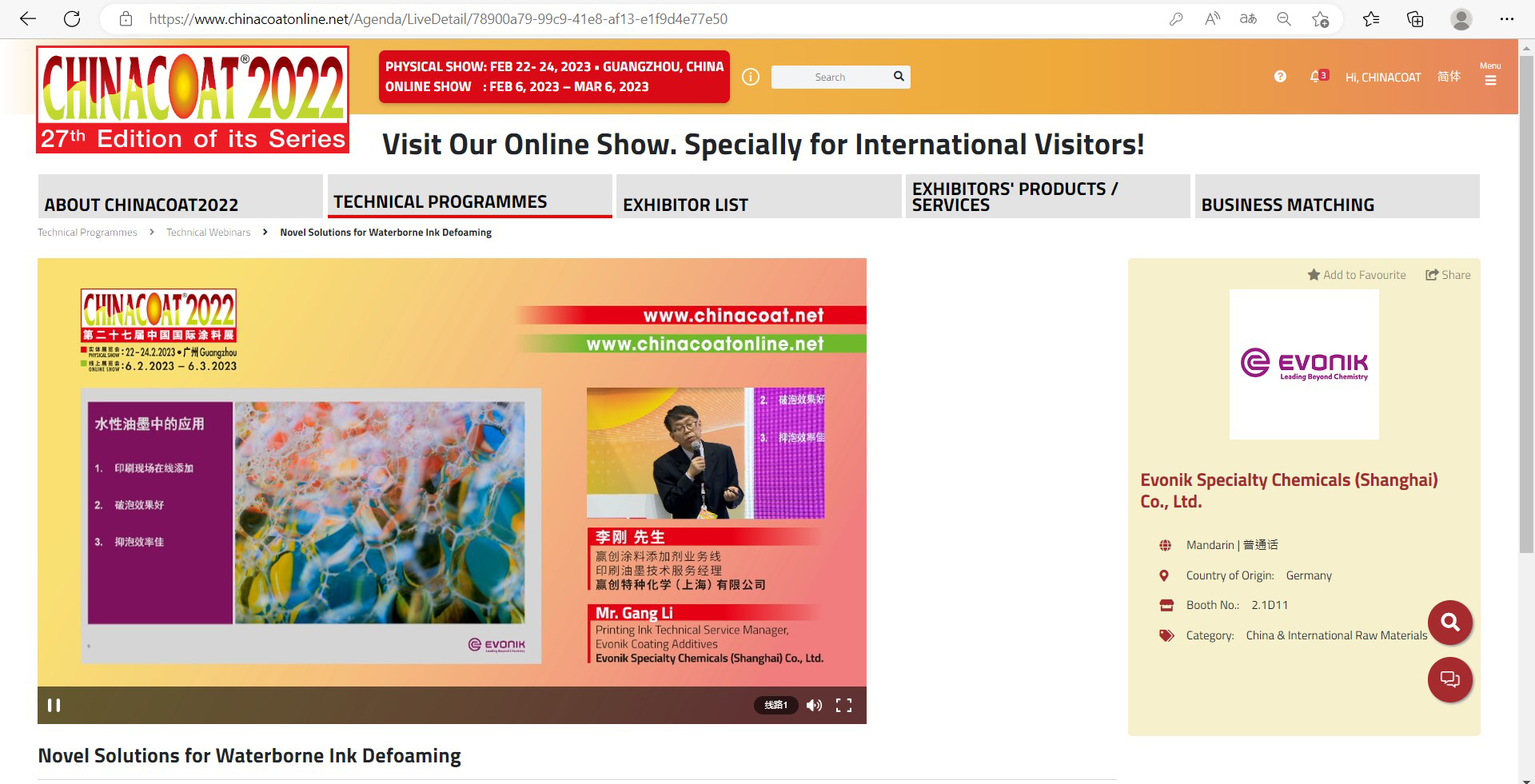Click header Search input field
Viewport: 1535px width, 784px height.
tap(831, 77)
